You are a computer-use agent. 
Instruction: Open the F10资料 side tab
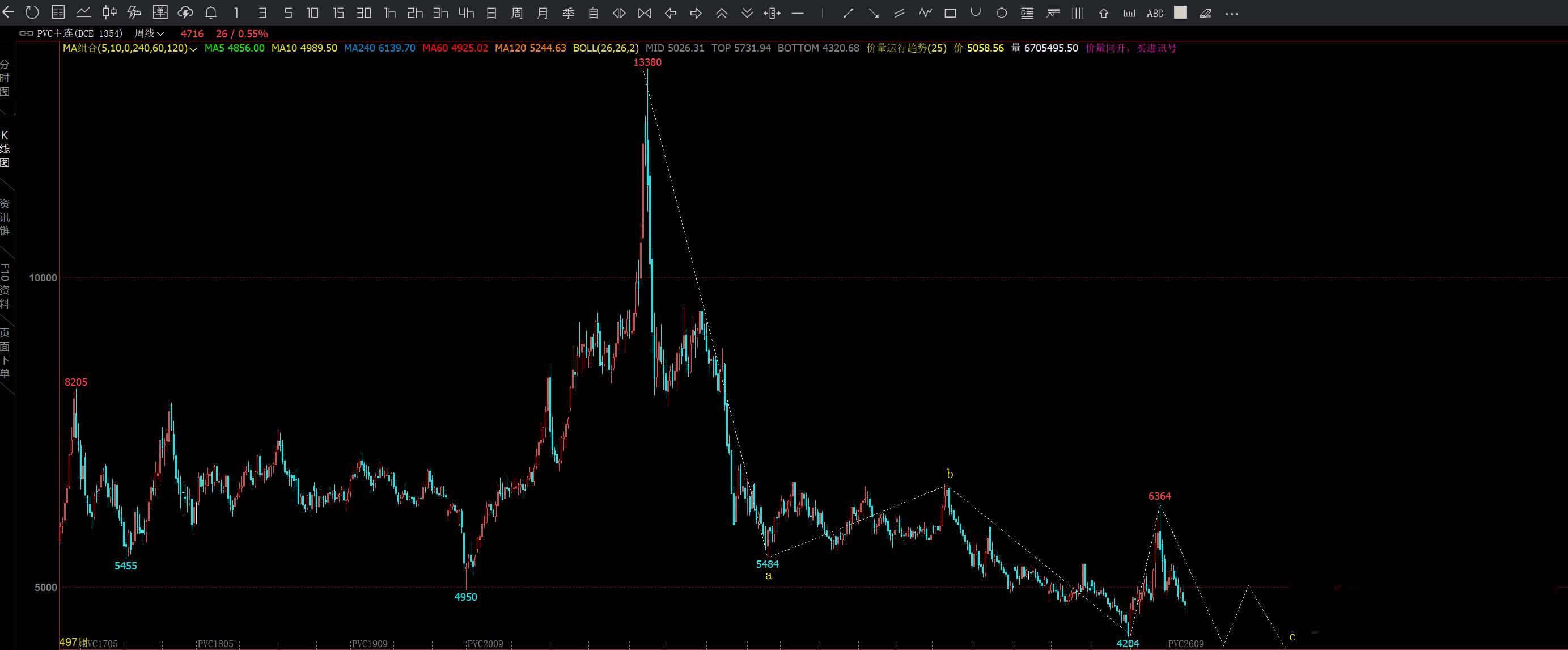pos(6,286)
